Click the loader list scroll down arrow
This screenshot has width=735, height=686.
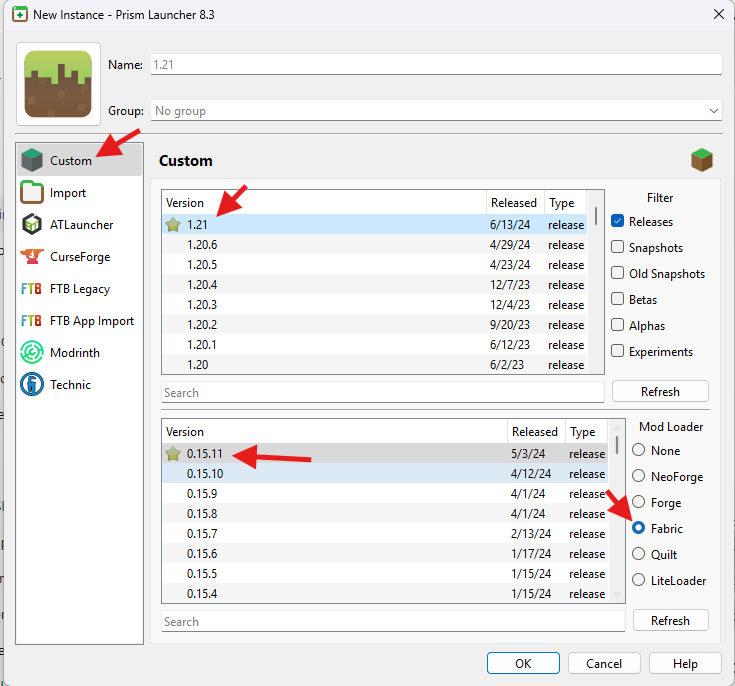[x=617, y=596]
